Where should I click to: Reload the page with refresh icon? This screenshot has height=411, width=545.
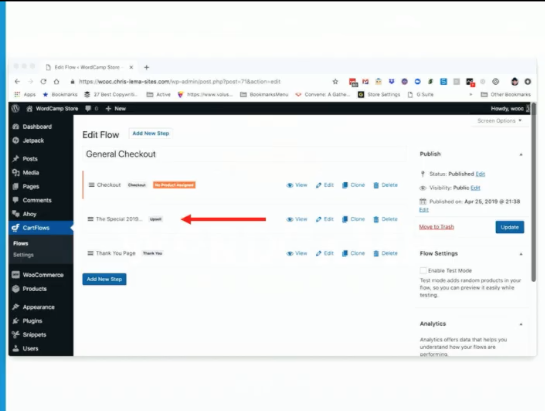click(x=43, y=81)
